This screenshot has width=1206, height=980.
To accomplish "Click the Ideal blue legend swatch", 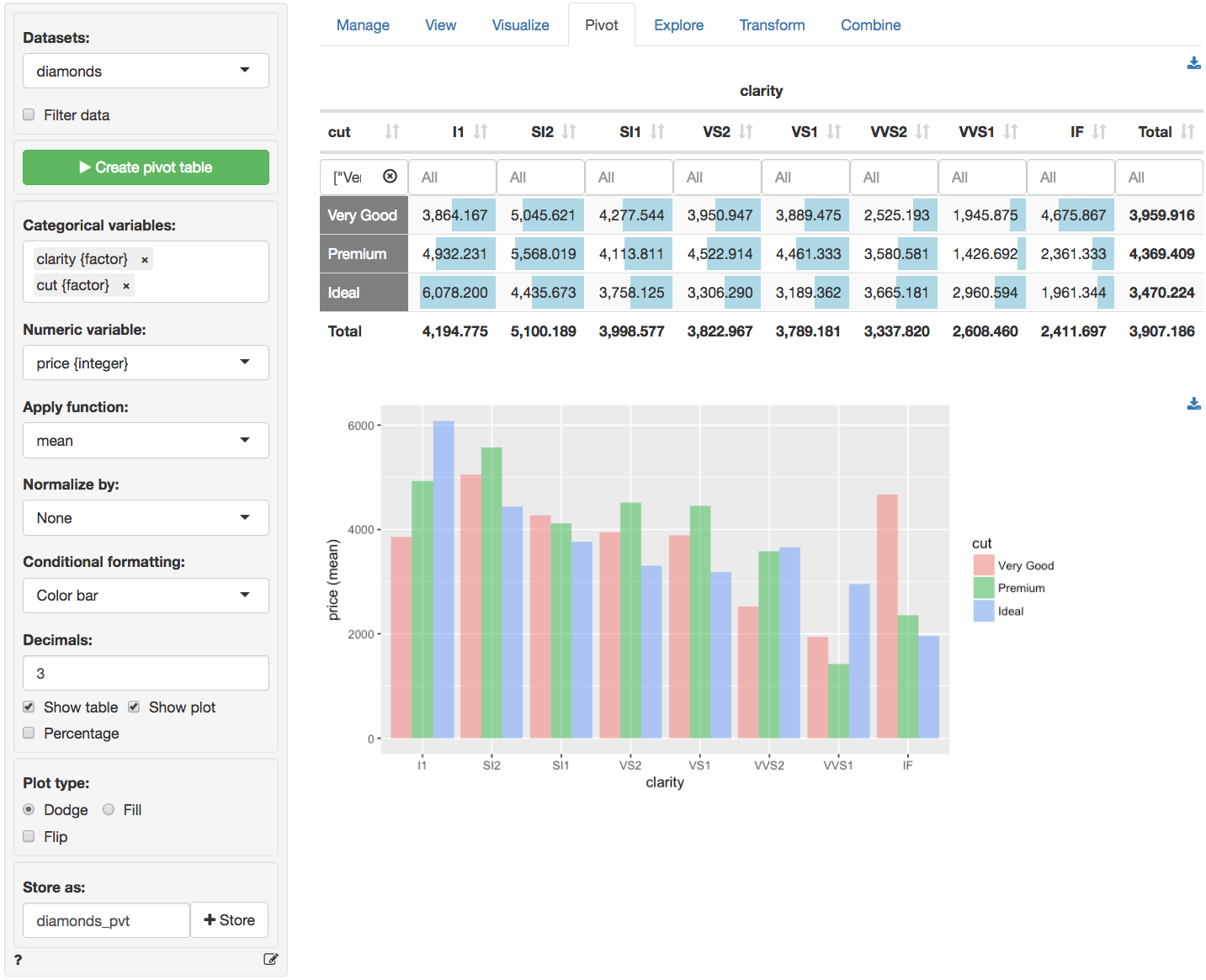I will coord(983,611).
